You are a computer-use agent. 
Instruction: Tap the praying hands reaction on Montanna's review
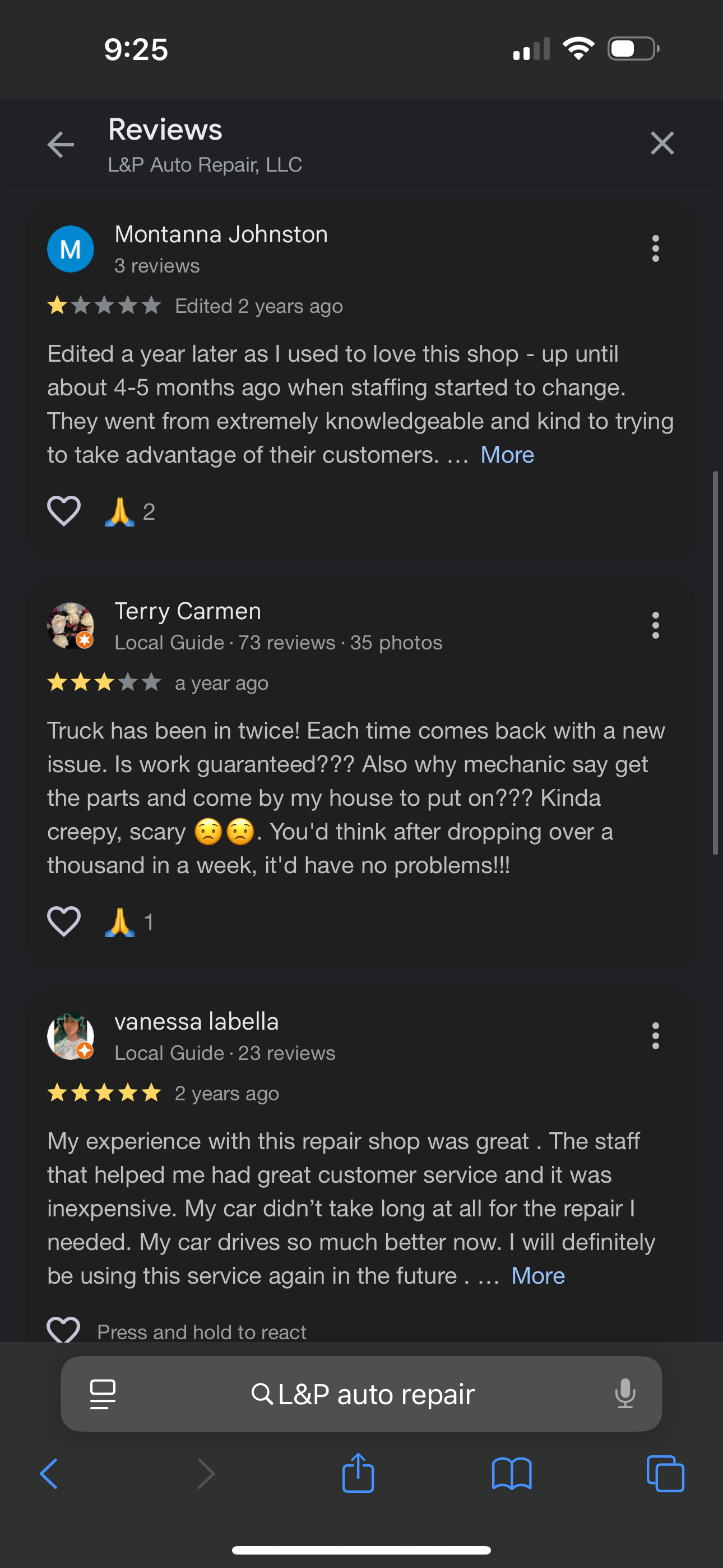click(119, 511)
